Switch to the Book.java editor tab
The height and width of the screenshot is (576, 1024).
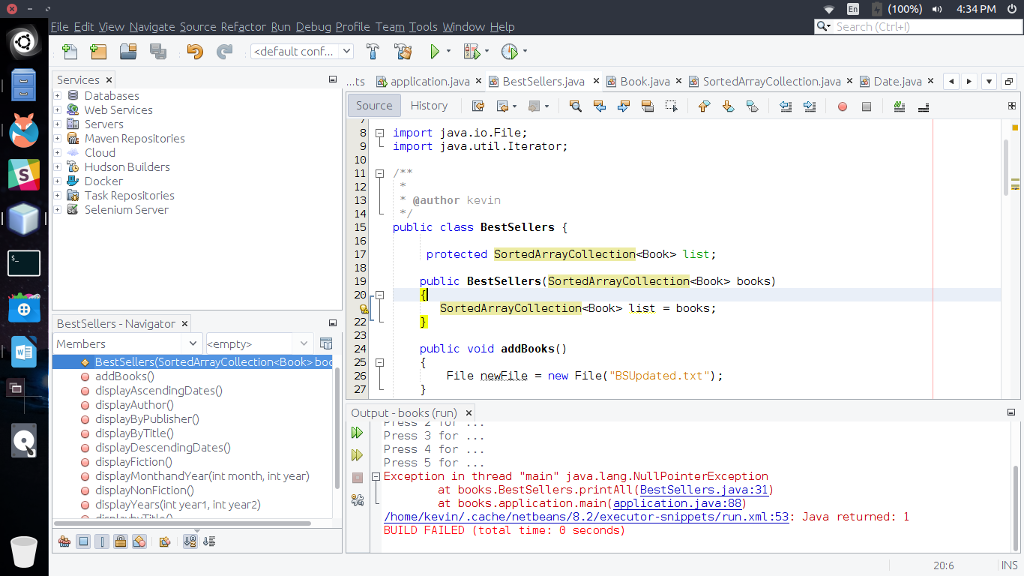[x=644, y=81]
